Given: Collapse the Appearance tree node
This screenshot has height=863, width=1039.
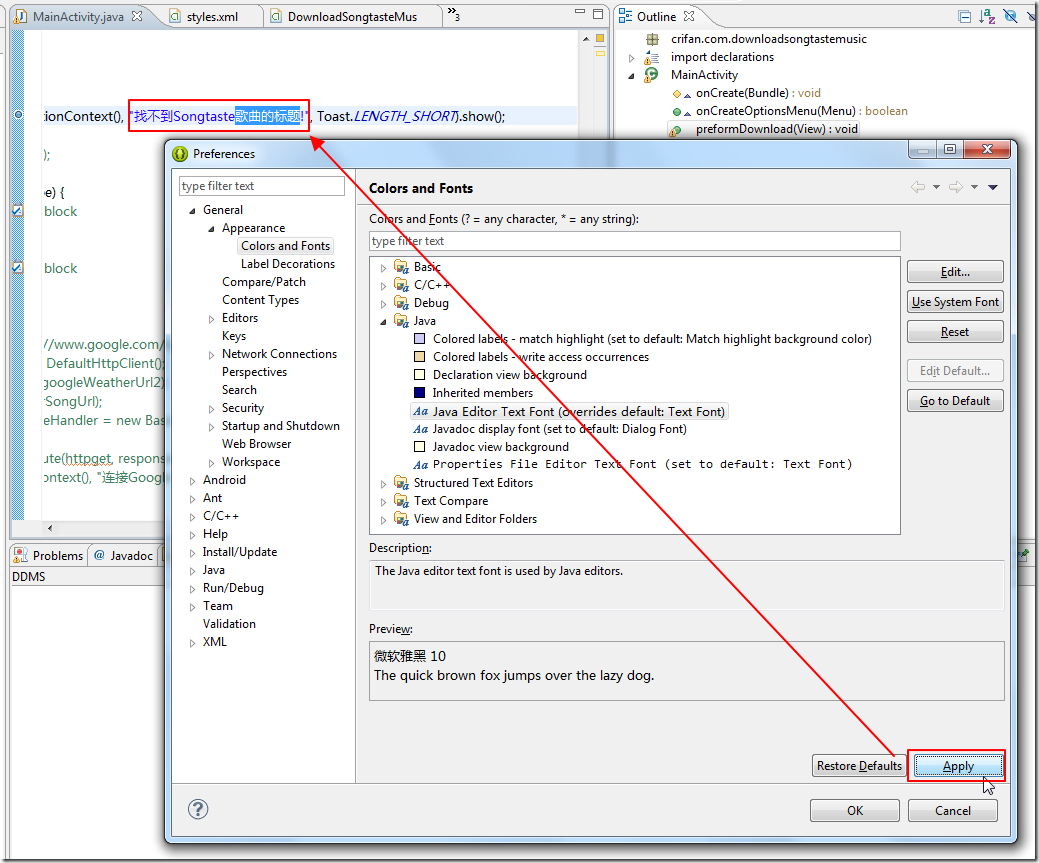Looking at the screenshot, I should (211, 229).
